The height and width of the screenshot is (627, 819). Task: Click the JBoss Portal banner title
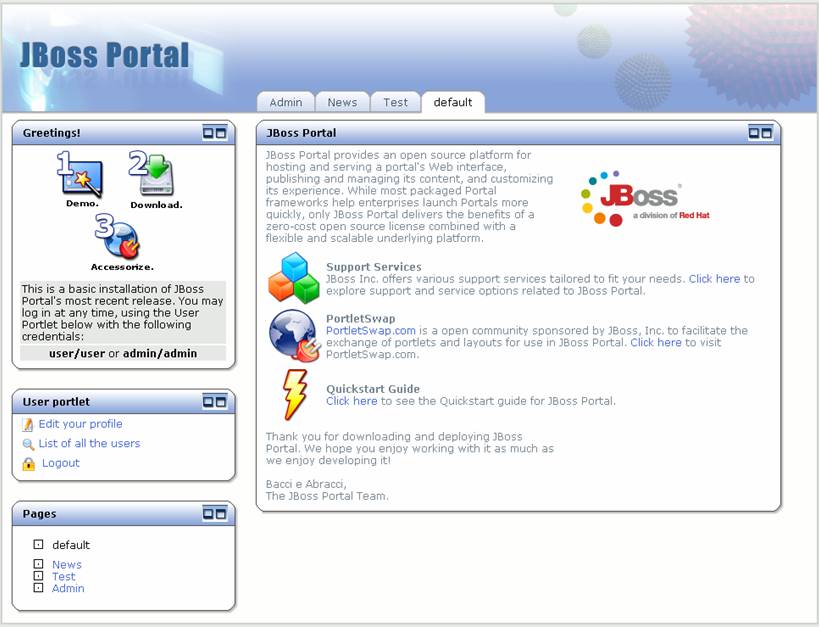(104, 55)
